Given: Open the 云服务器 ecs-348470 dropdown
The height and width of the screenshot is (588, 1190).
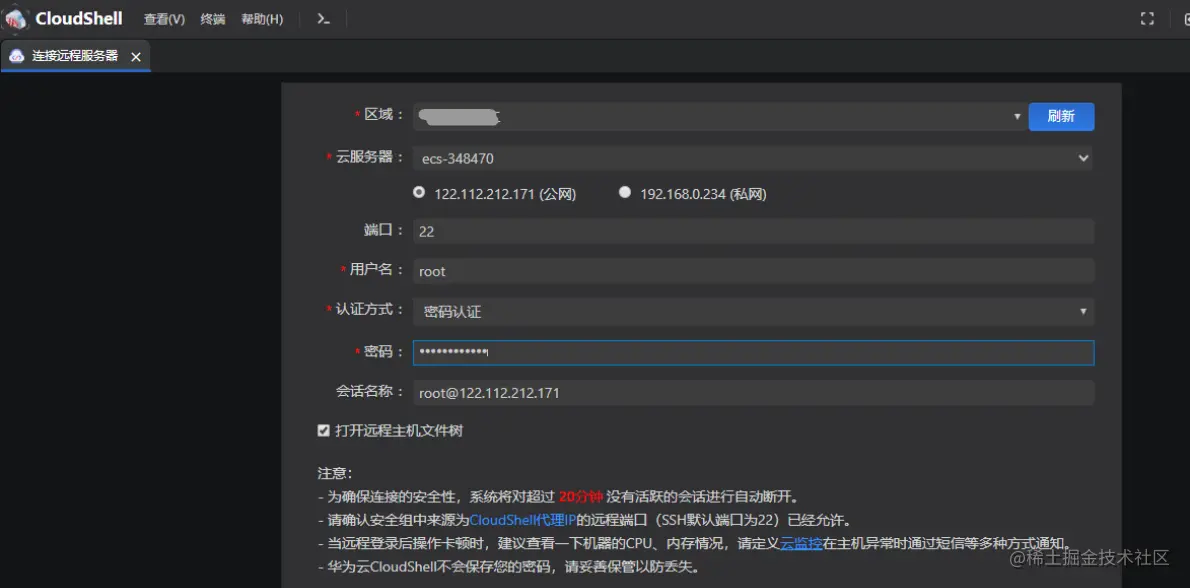Looking at the screenshot, I should 753,158.
